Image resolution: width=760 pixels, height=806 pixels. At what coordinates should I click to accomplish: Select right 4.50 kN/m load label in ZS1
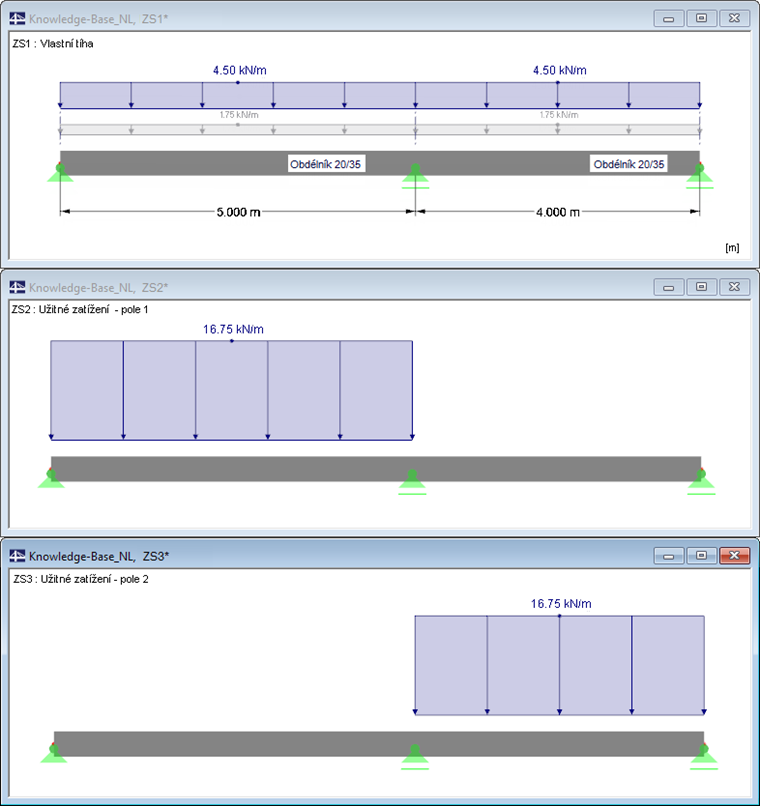[560, 70]
